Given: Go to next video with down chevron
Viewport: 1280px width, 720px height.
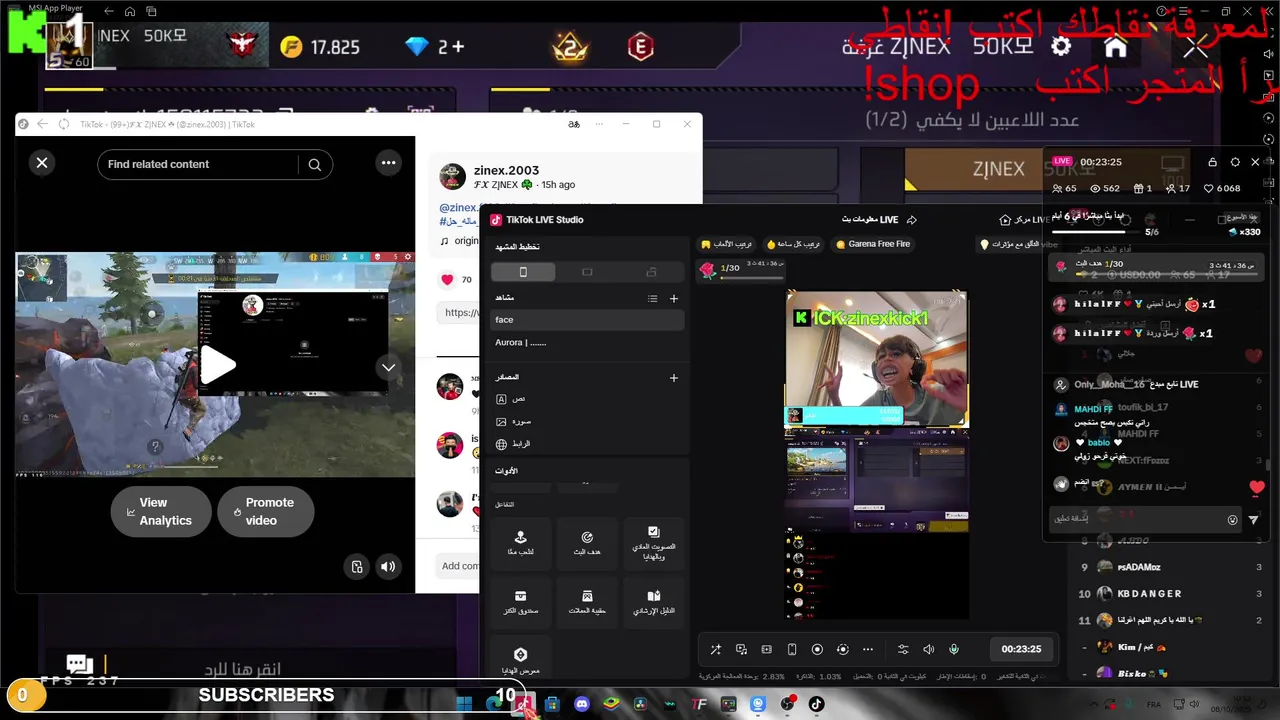Looking at the screenshot, I should pyautogui.click(x=388, y=367).
